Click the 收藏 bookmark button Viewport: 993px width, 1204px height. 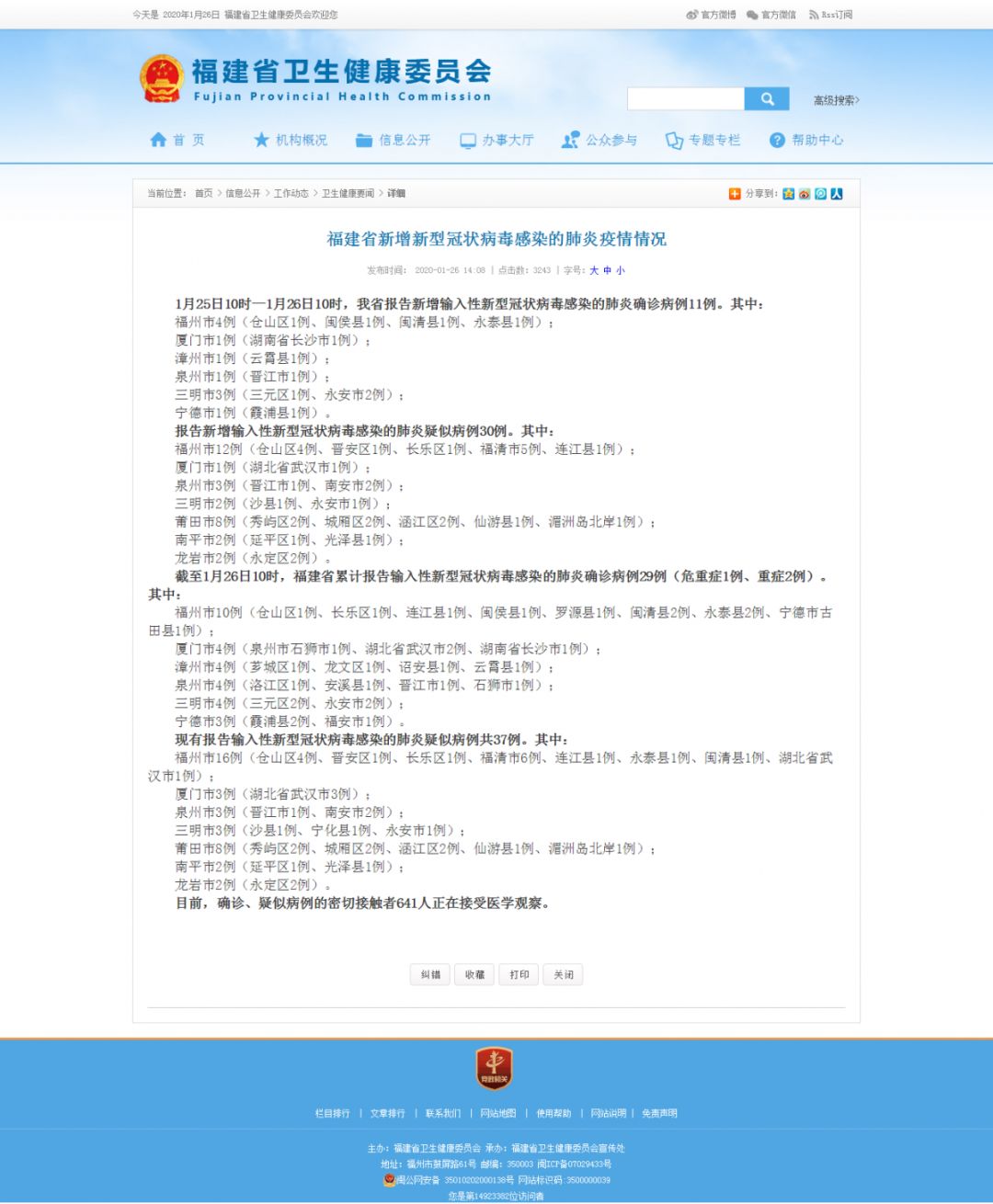tap(474, 974)
